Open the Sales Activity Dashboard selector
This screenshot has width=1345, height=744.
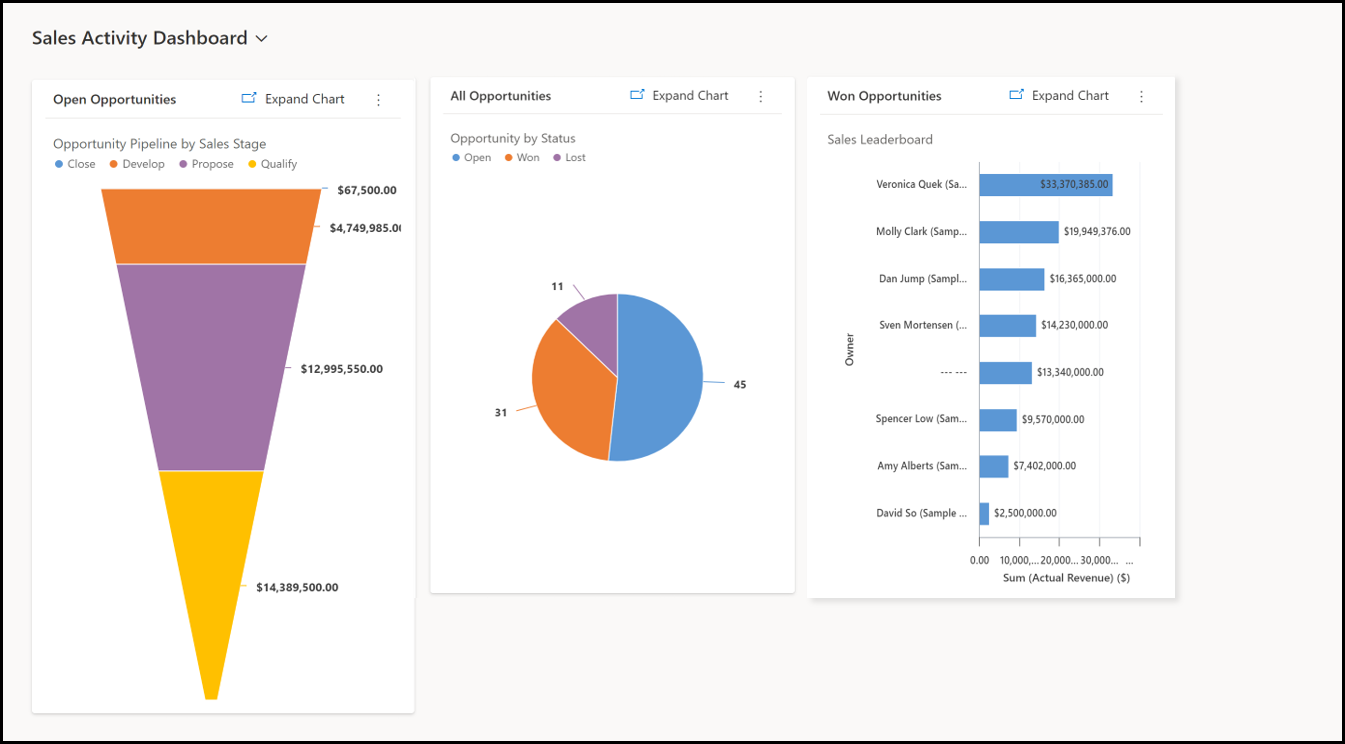point(261,38)
